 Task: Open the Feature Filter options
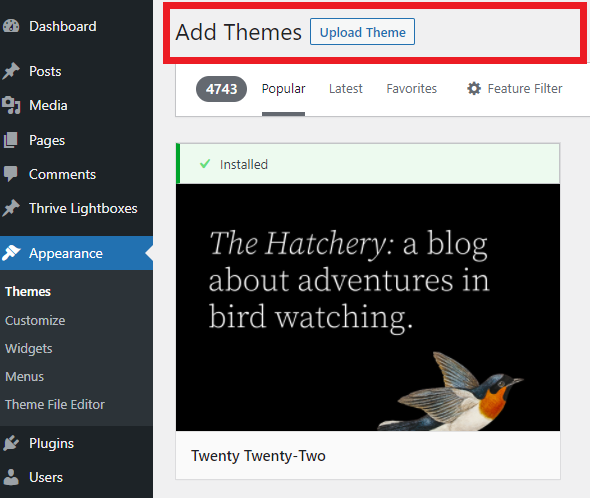click(514, 88)
